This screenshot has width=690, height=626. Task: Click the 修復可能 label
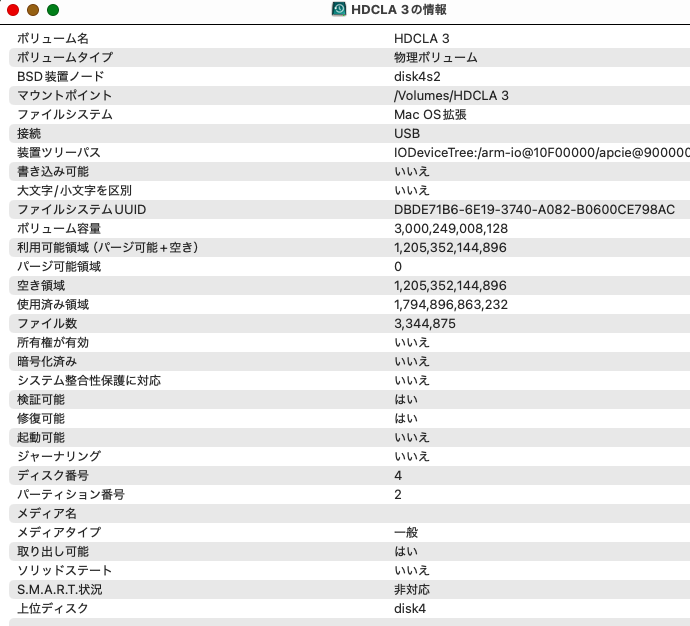[x=41, y=418]
